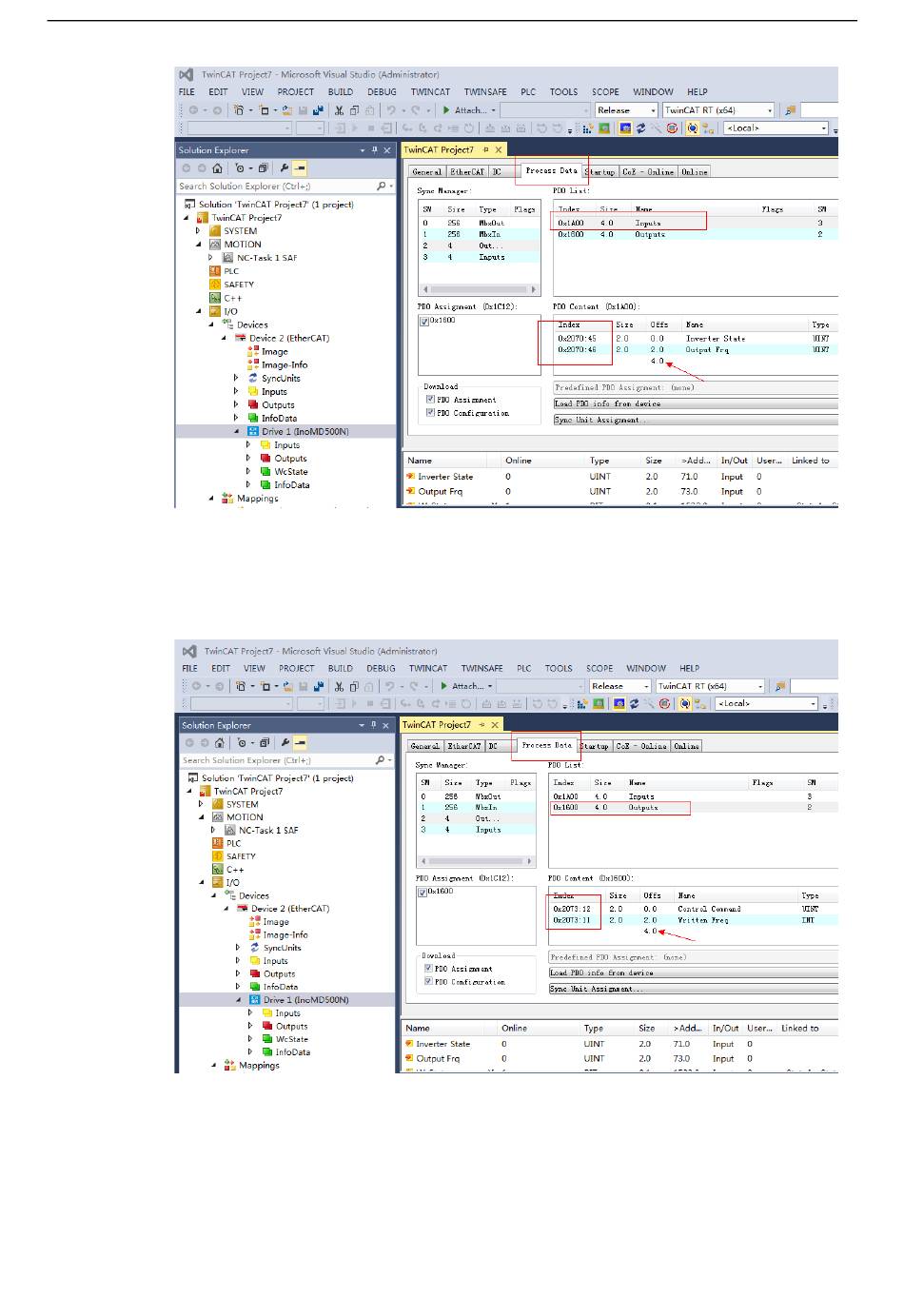Toggle the PDO Assignment download checkbox in the second screenshot

coord(429,969)
